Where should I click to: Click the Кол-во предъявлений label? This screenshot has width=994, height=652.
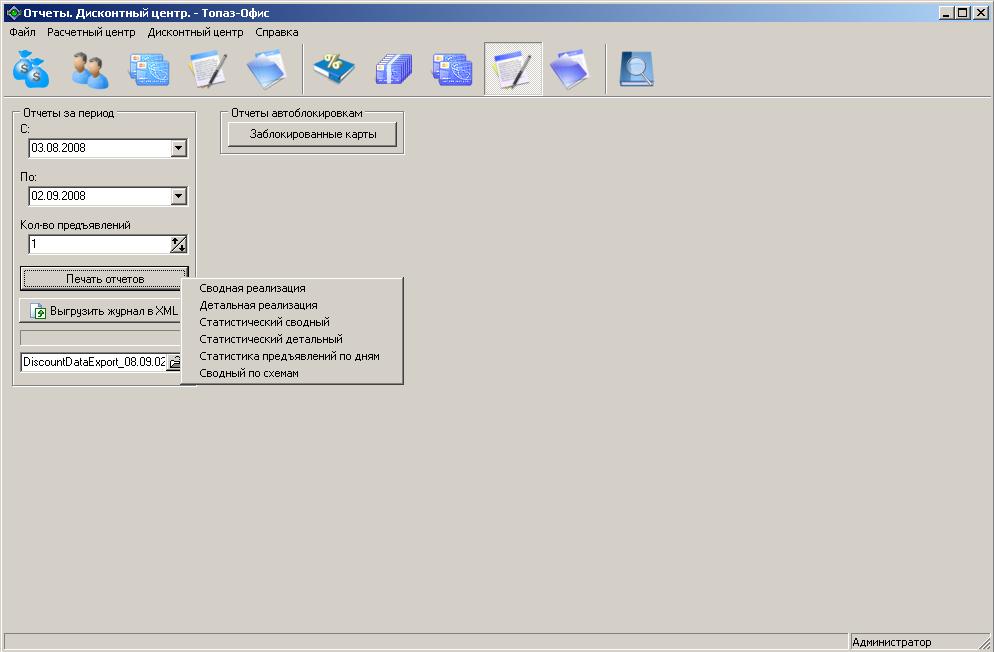tap(75, 226)
